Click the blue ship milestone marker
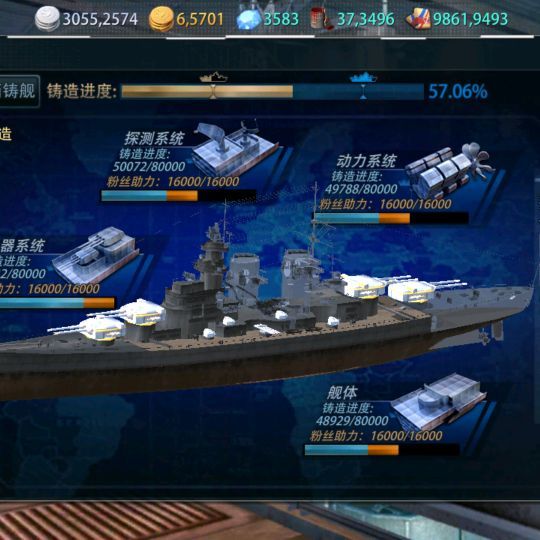 [363, 77]
